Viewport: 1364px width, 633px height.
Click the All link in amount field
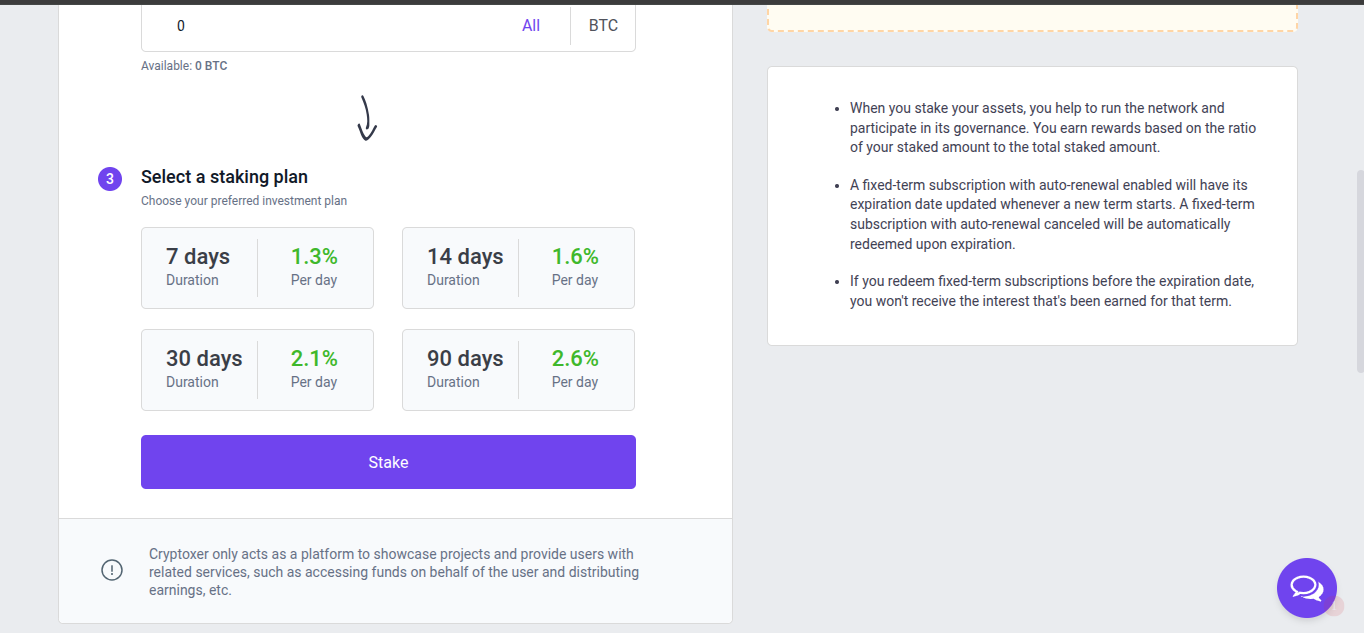530,26
